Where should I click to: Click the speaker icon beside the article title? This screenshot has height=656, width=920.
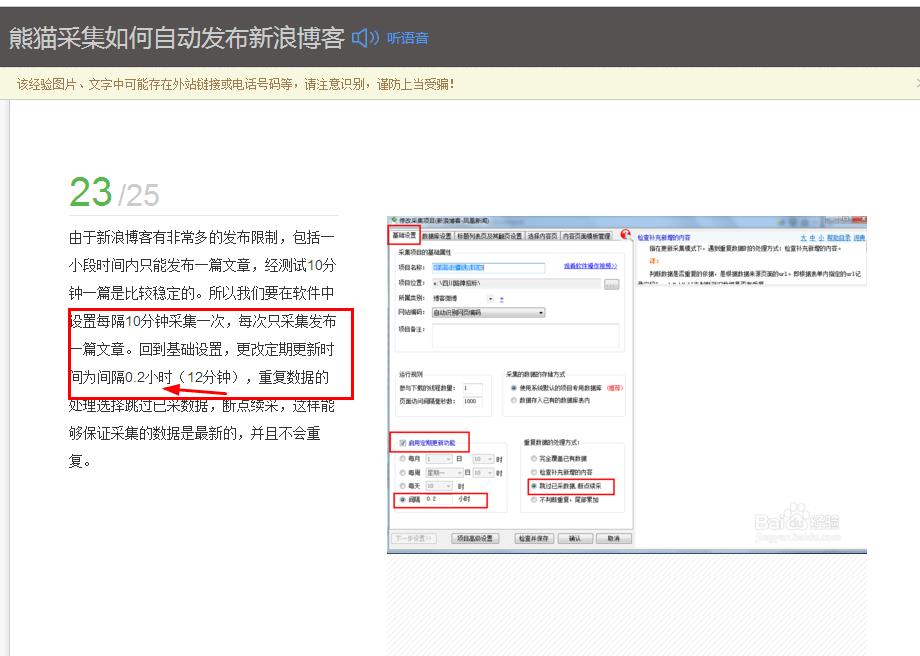365,38
